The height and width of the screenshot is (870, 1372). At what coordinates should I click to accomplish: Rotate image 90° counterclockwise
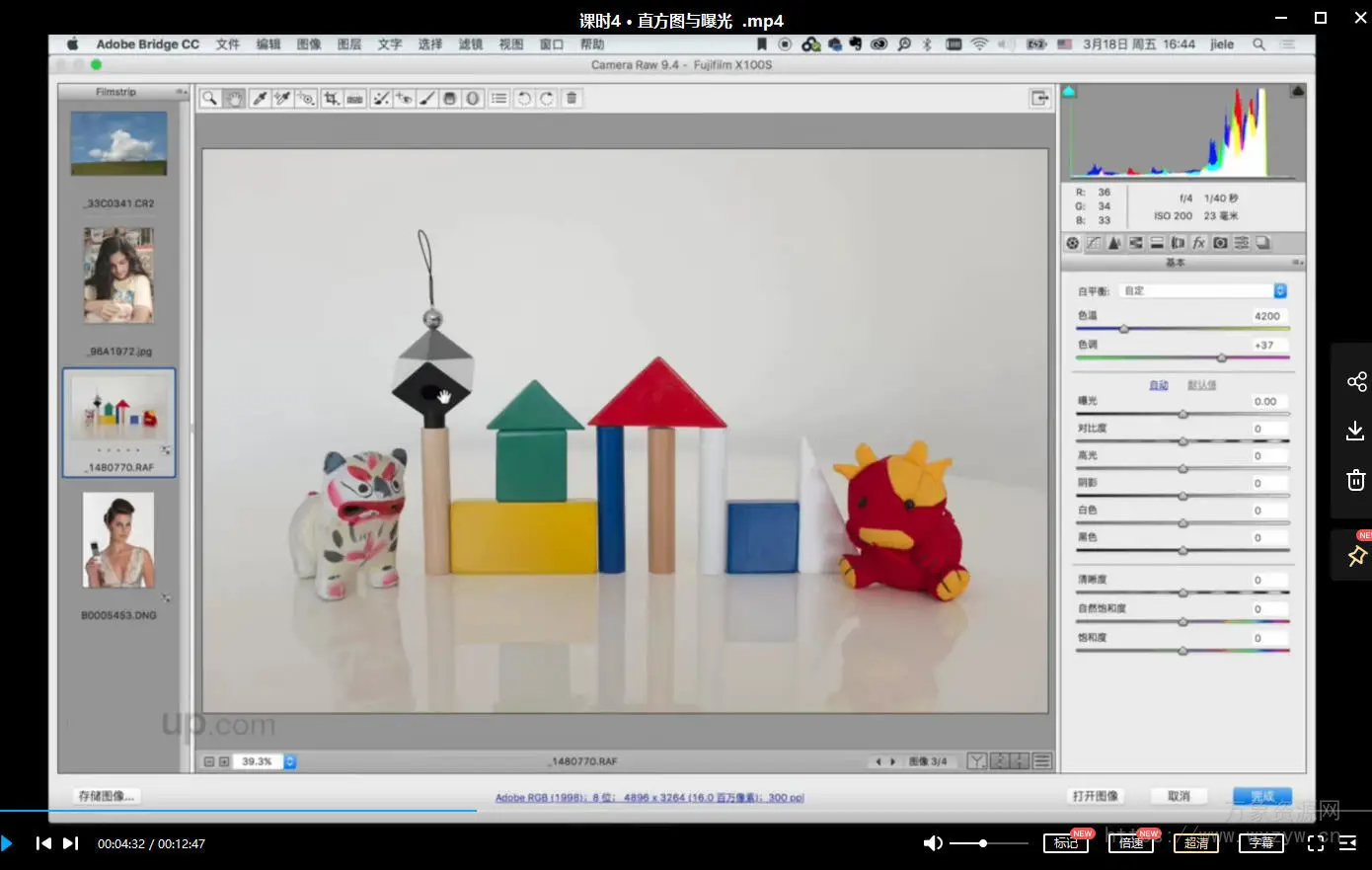[524, 99]
